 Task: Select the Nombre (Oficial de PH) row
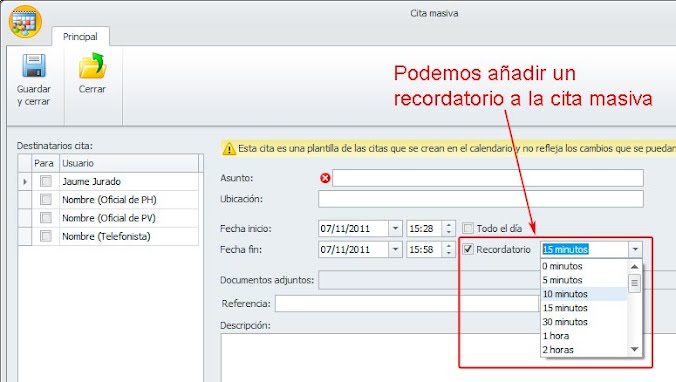108,200
